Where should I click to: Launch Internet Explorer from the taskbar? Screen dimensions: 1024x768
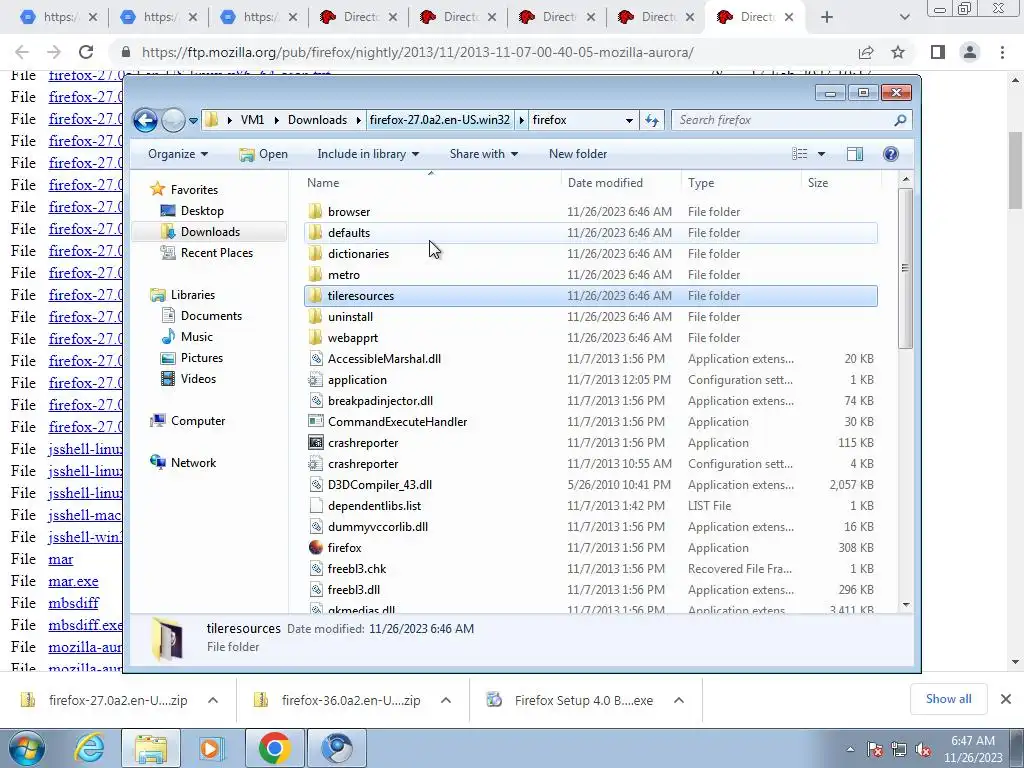(89, 748)
